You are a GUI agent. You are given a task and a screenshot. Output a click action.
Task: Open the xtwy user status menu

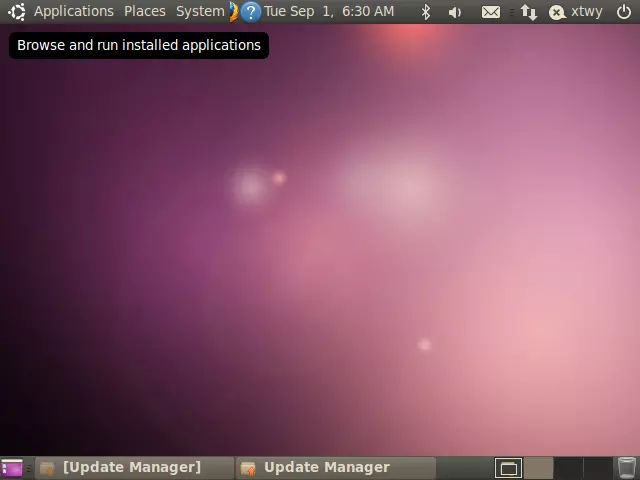point(587,11)
